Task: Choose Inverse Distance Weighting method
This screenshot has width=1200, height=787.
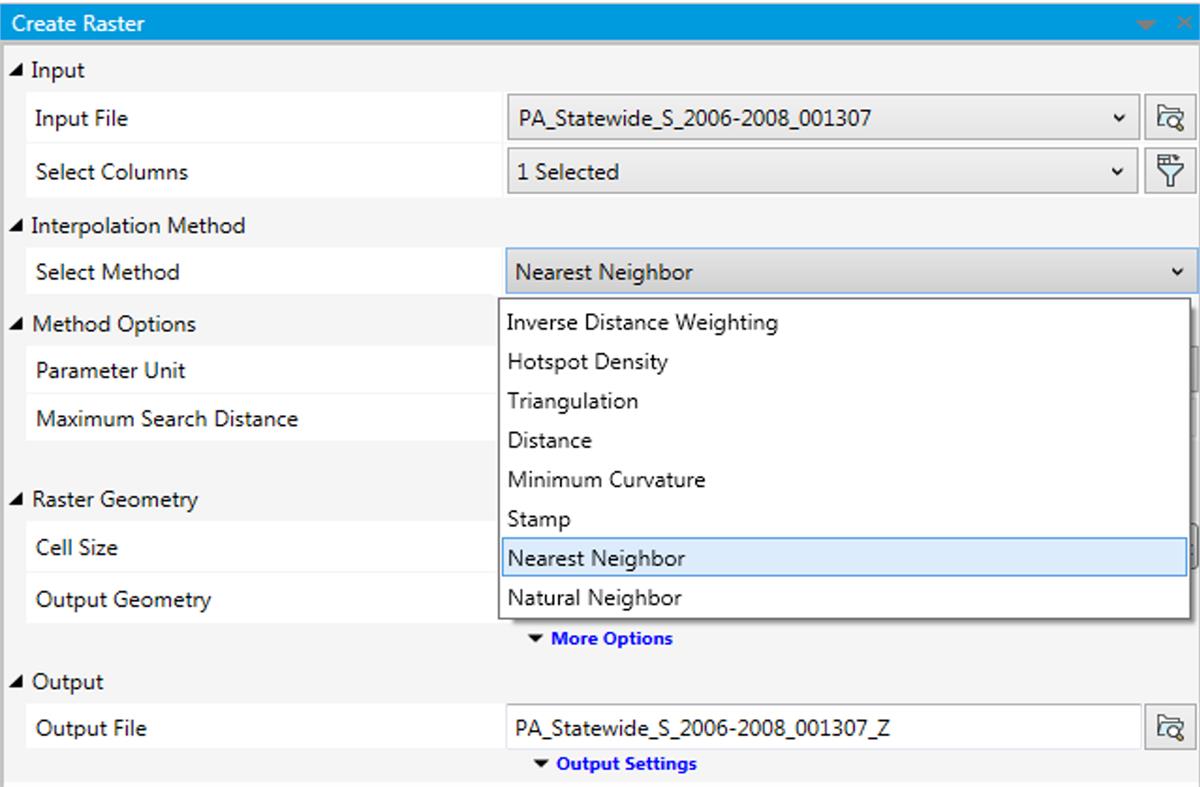Action: [642, 322]
